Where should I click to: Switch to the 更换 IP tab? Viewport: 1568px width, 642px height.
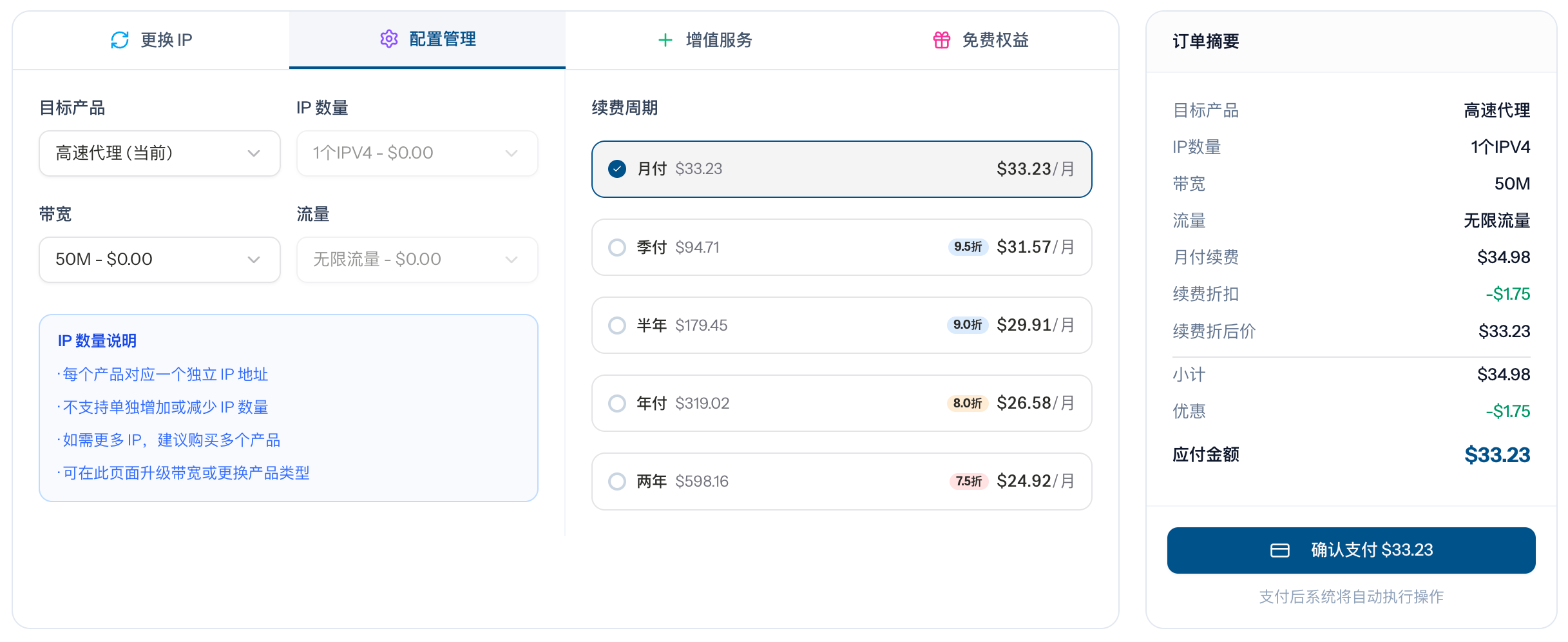[x=151, y=40]
